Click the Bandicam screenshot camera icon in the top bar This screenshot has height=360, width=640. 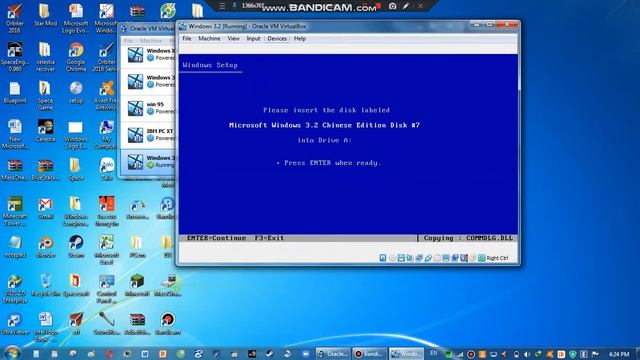click(392, 6)
